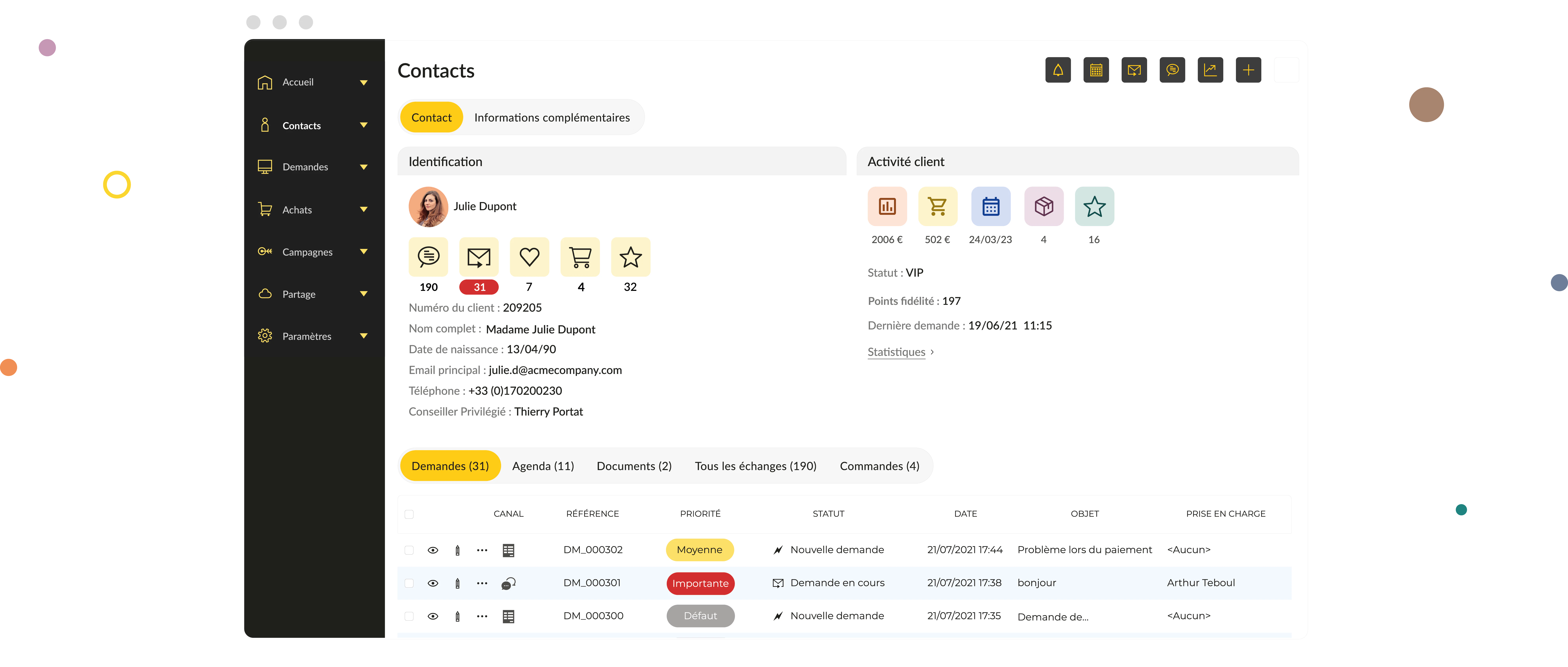Switch to the Documents (2) tab
The image size is (1568, 667).
[634, 466]
